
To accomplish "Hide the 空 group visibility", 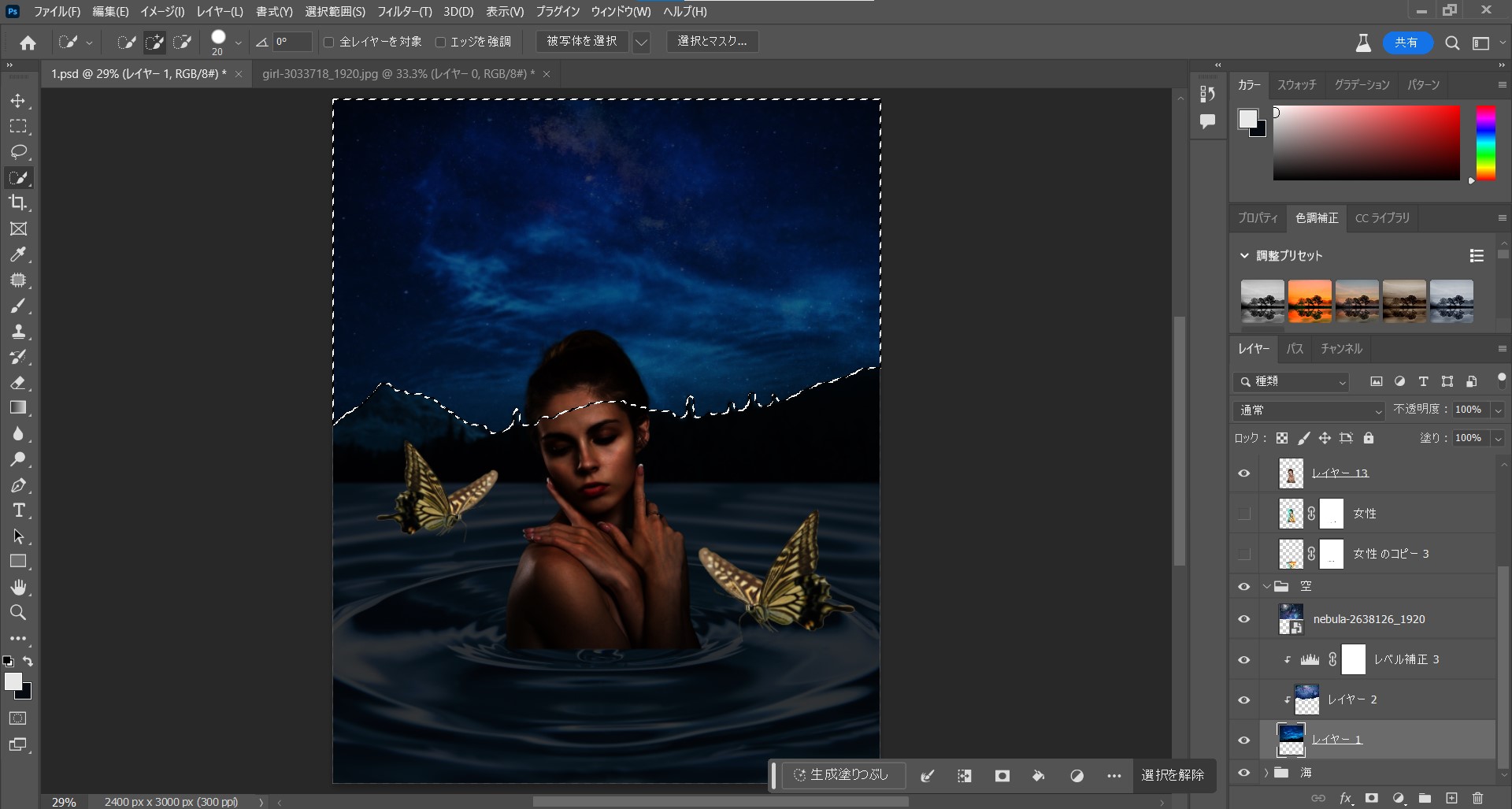I will (x=1244, y=587).
